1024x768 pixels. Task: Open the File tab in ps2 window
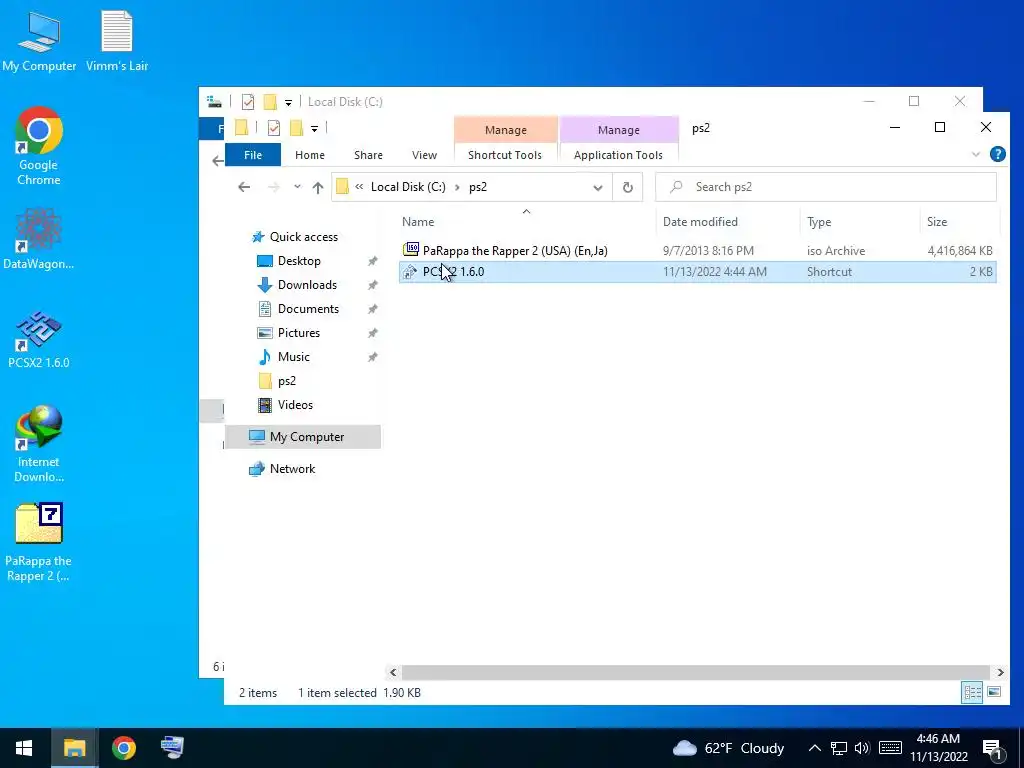(253, 155)
